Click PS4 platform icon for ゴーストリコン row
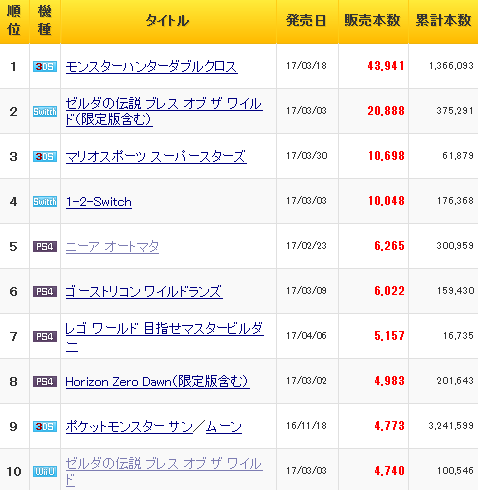Screen dimensions: 478x490 (x=45, y=292)
